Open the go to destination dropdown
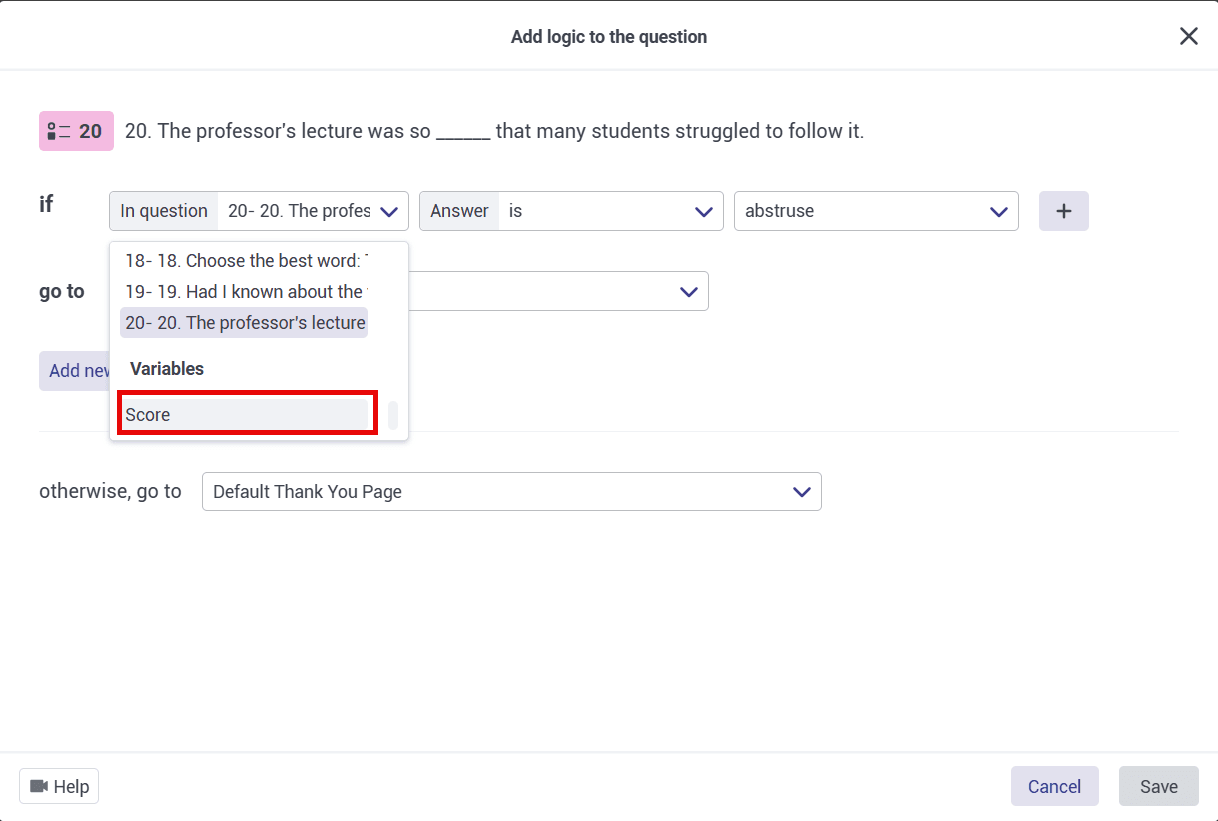 pyautogui.click(x=558, y=291)
